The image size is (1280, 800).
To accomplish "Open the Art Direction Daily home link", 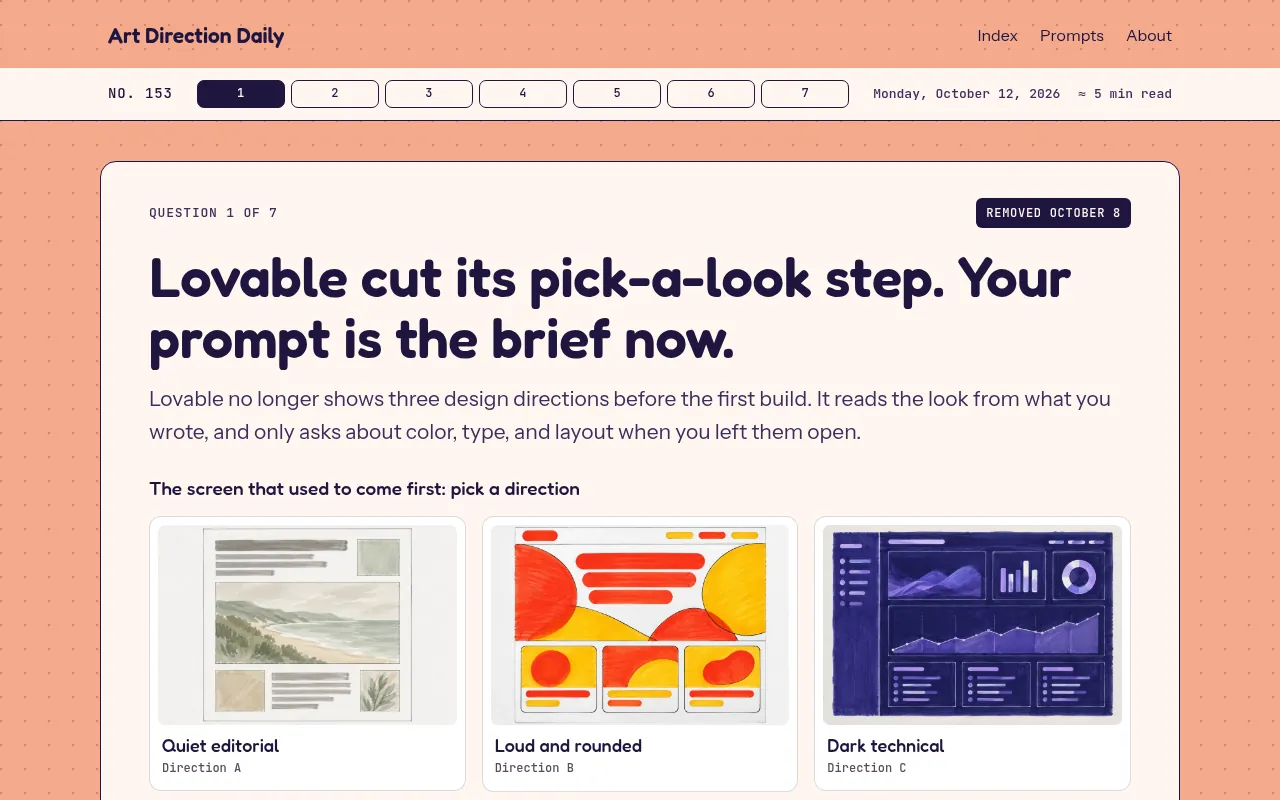I will (196, 36).
